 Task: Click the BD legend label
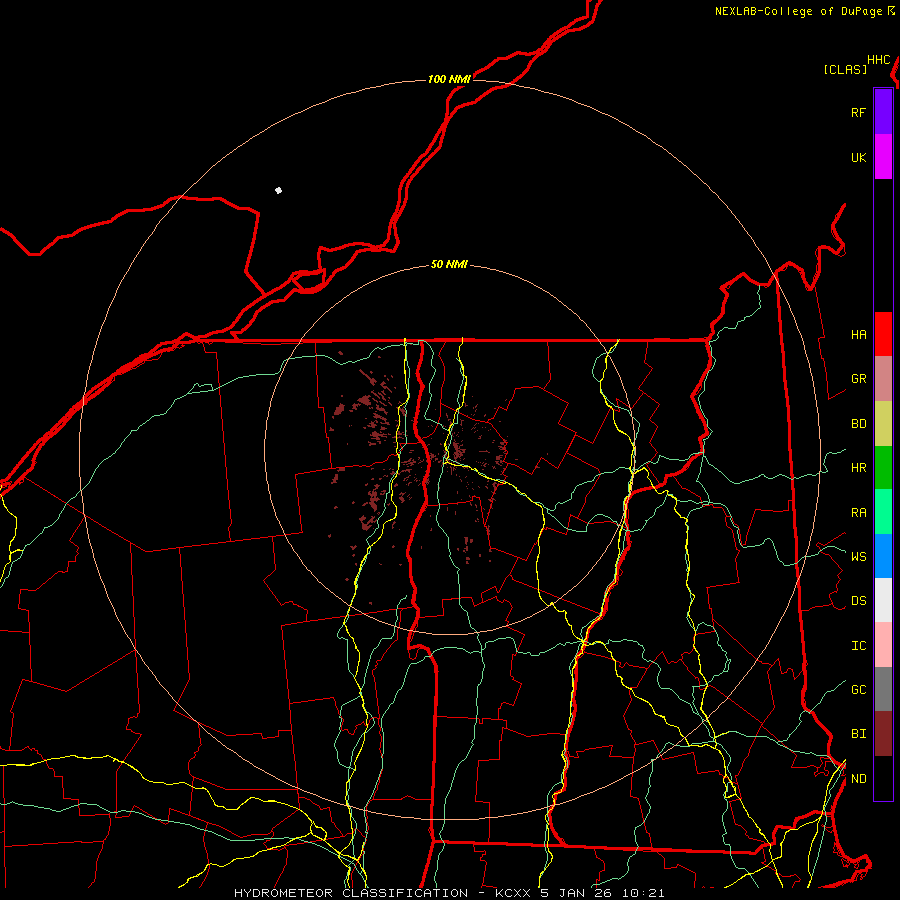858,424
